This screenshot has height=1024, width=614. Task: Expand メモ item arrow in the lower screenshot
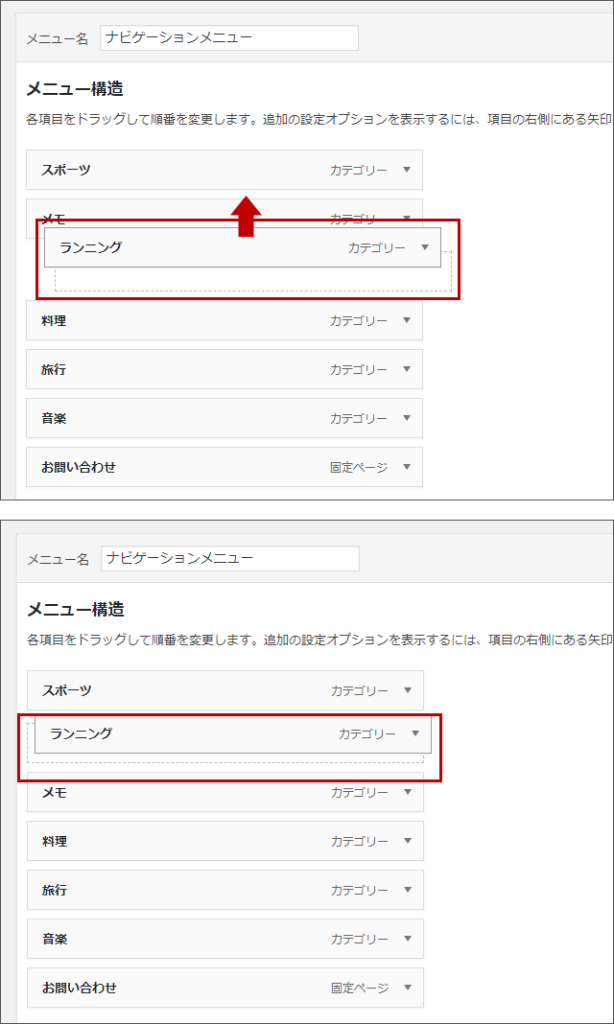[407, 792]
